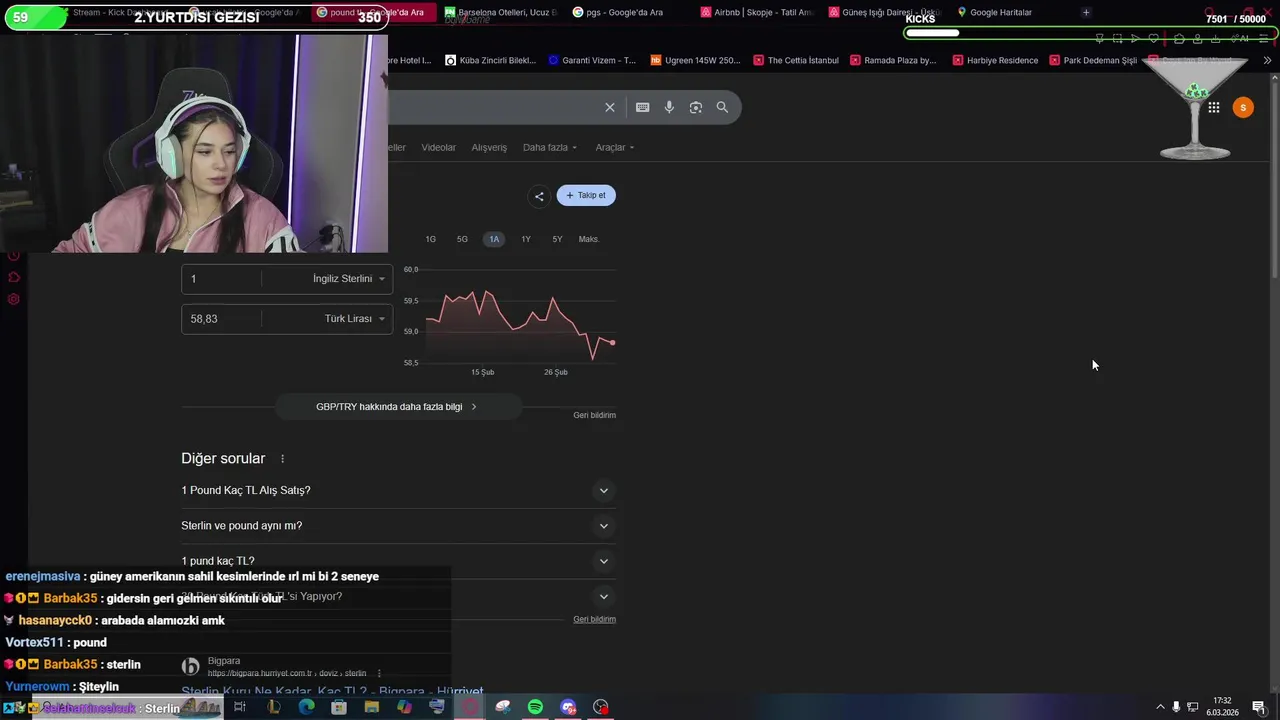1280x720 pixels.
Task: Select the 1G chart range
Action: (x=430, y=239)
